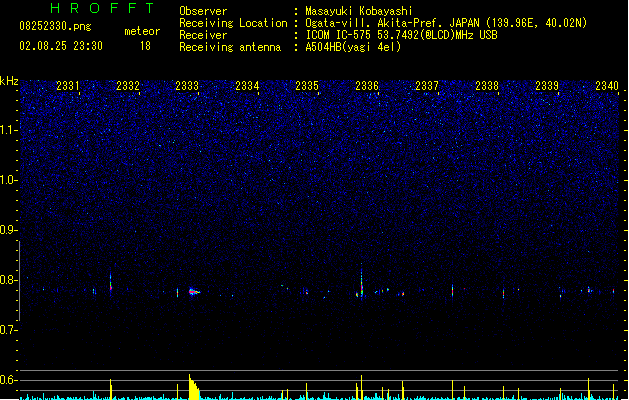Image resolution: width=629 pixels, height=400 pixels.
Task: Click the 2338 time marker
Action: pos(487,86)
